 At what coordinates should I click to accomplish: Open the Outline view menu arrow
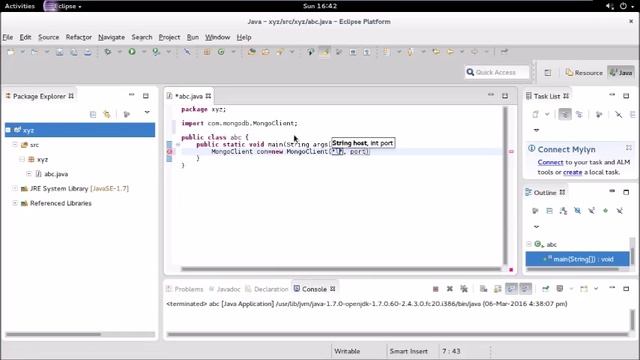(537, 227)
